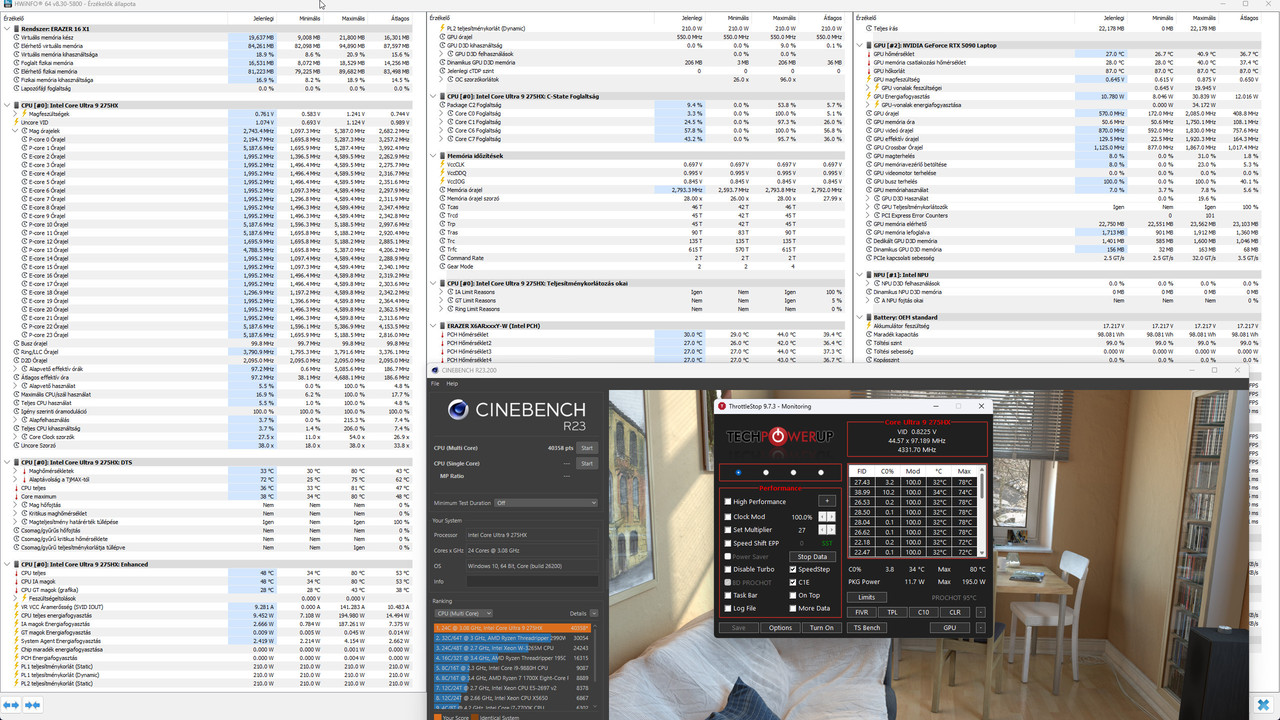Click the thermometer icon beside Core maximum
The width and height of the screenshot is (1280, 720).
16,496
